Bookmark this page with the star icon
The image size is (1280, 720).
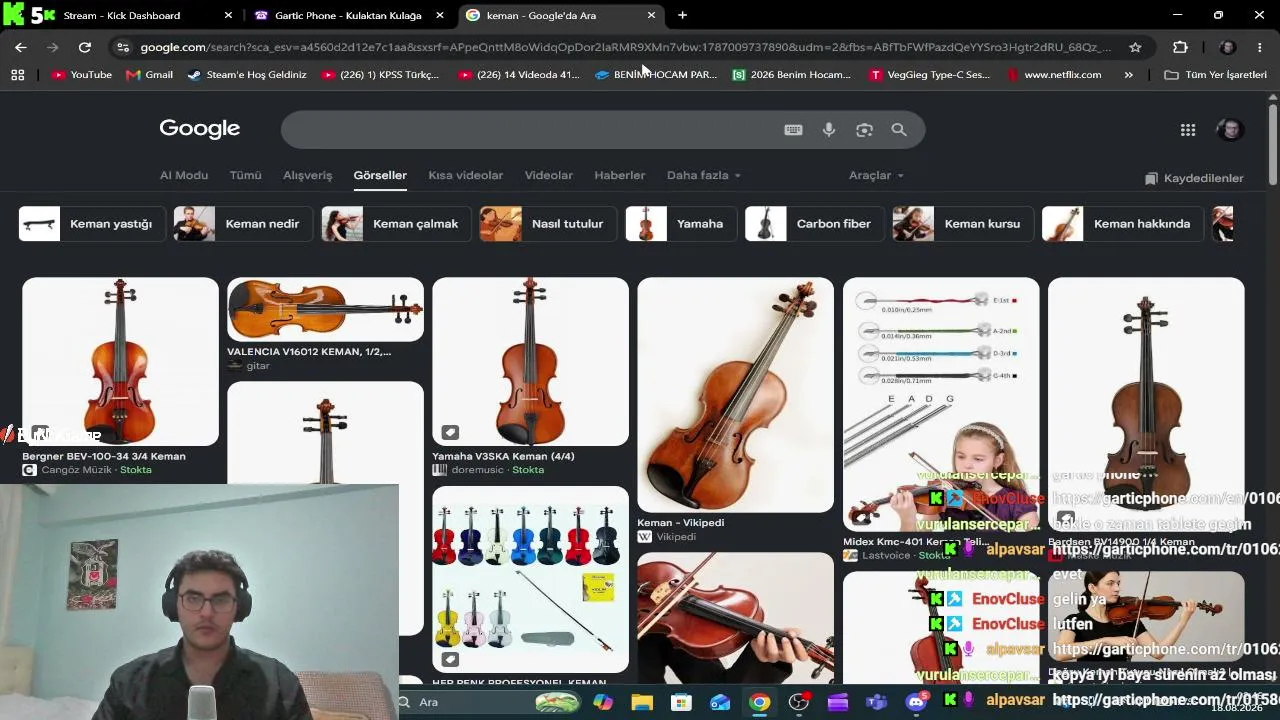pos(1135,47)
